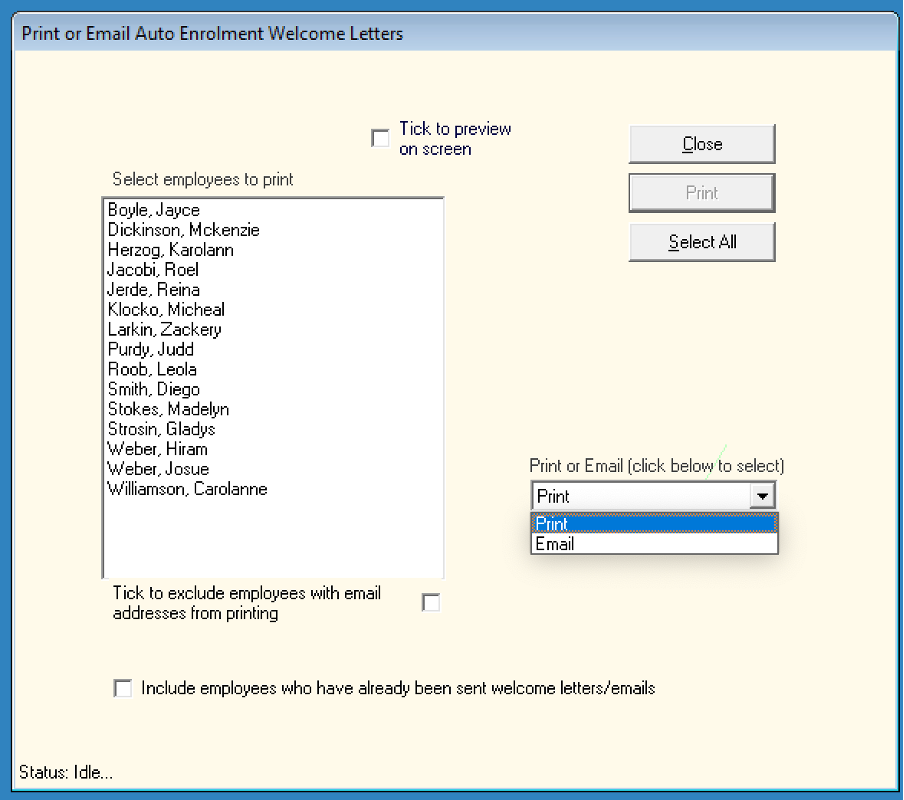Select employee Weber, Josue
This screenshot has height=800, width=904.
[158, 470]
